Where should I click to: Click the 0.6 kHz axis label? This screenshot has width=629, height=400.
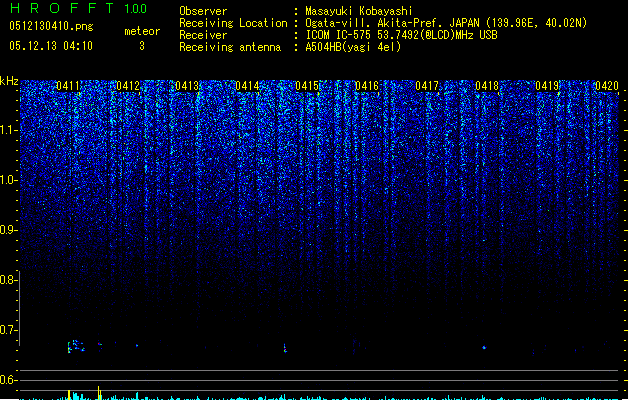(x=8, y=380)
